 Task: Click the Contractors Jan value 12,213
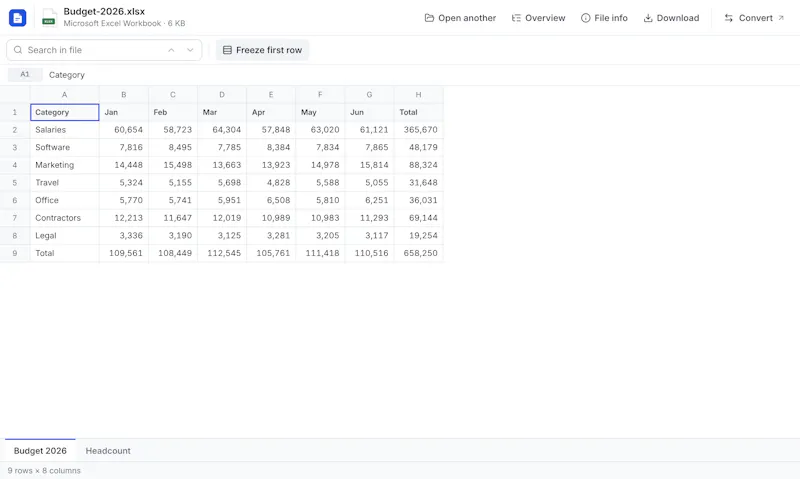[x=123, y=218]
